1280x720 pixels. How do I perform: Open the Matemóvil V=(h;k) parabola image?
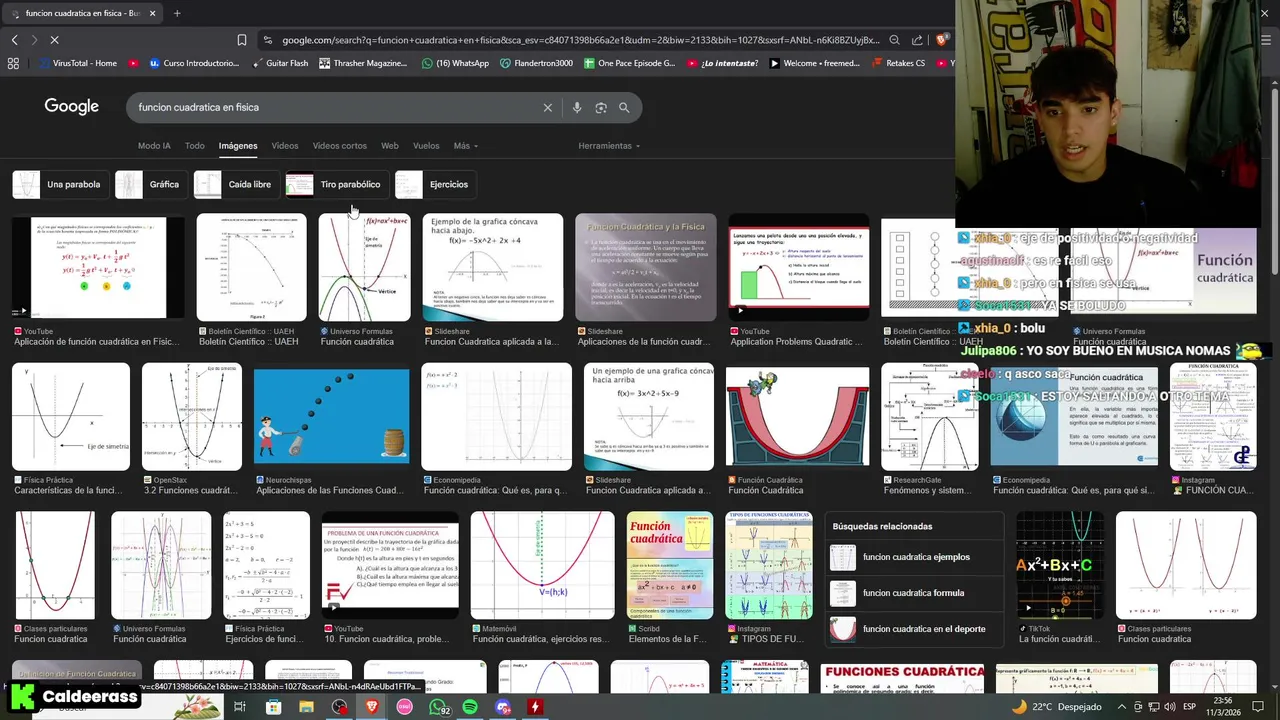pos(542,565)
